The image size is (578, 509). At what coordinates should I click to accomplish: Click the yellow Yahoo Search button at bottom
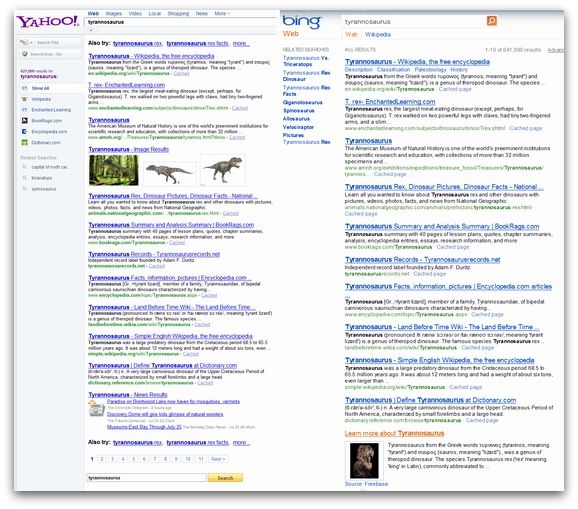click(225, 478)
